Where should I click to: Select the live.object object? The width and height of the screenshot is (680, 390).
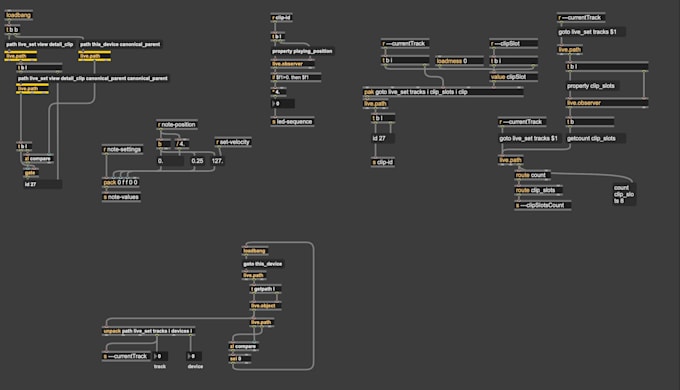(x=265, y=306)
